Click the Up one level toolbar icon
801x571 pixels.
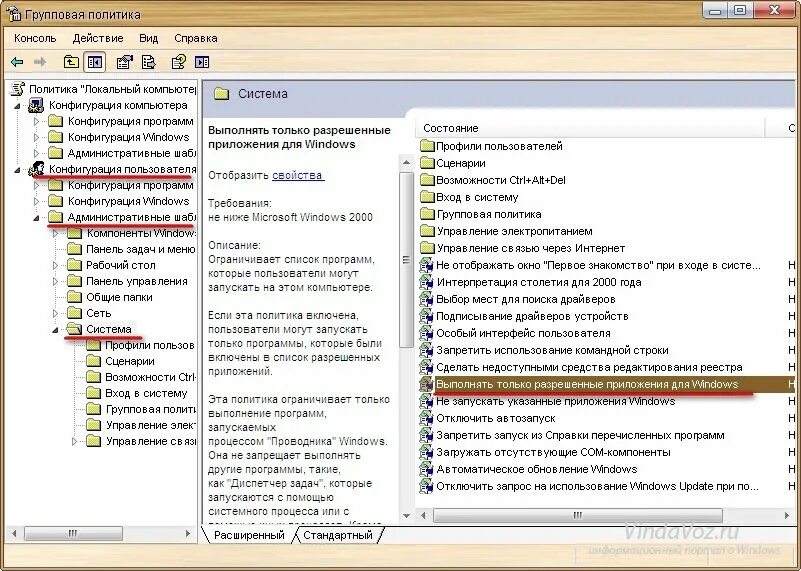[x=71, y=62]
